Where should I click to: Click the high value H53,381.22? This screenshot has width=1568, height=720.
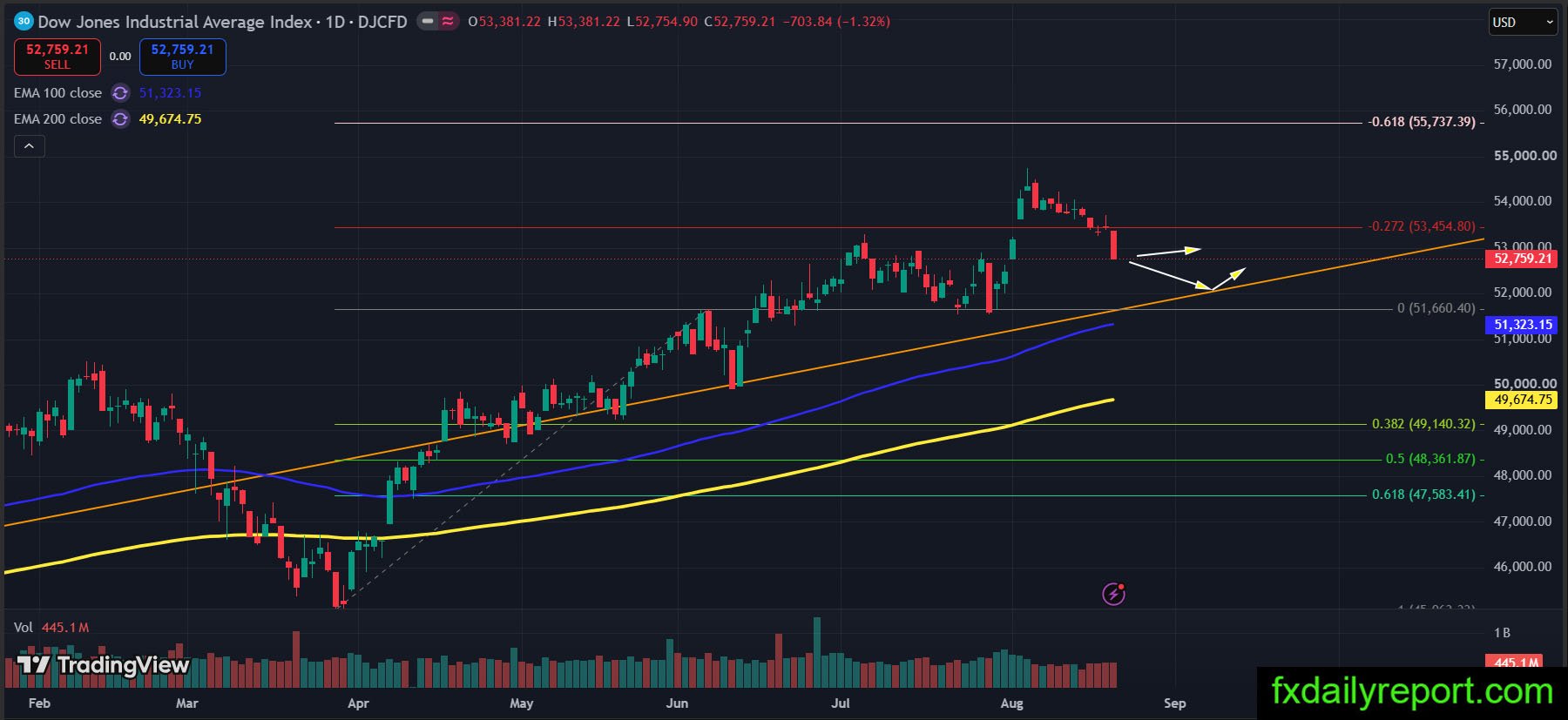pyautogui.click(x=584, y=22)
